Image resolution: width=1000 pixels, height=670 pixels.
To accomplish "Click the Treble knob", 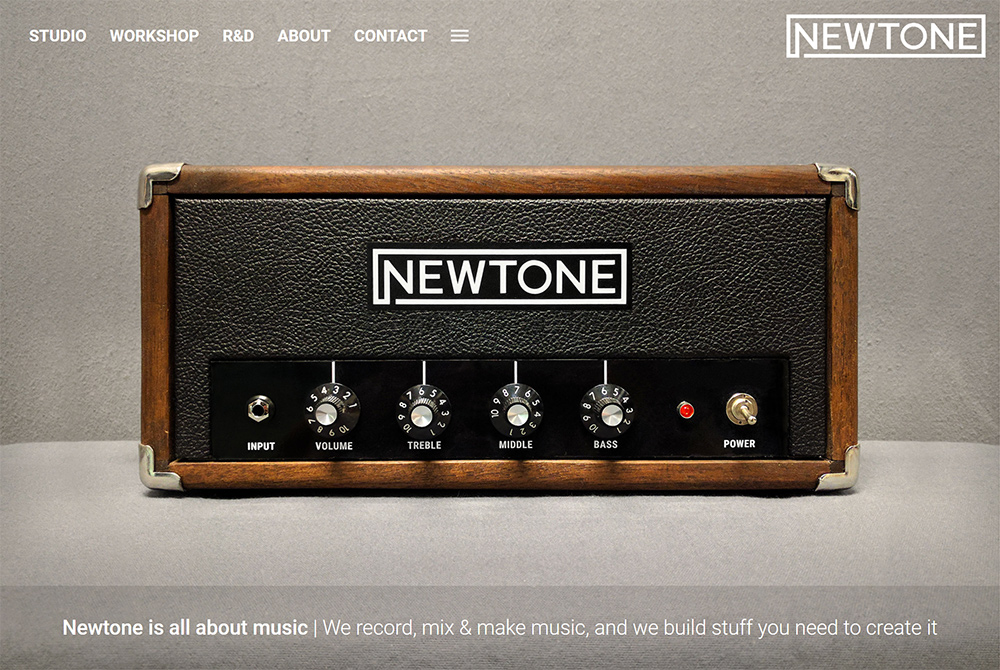I will click(x=423, y=411).
